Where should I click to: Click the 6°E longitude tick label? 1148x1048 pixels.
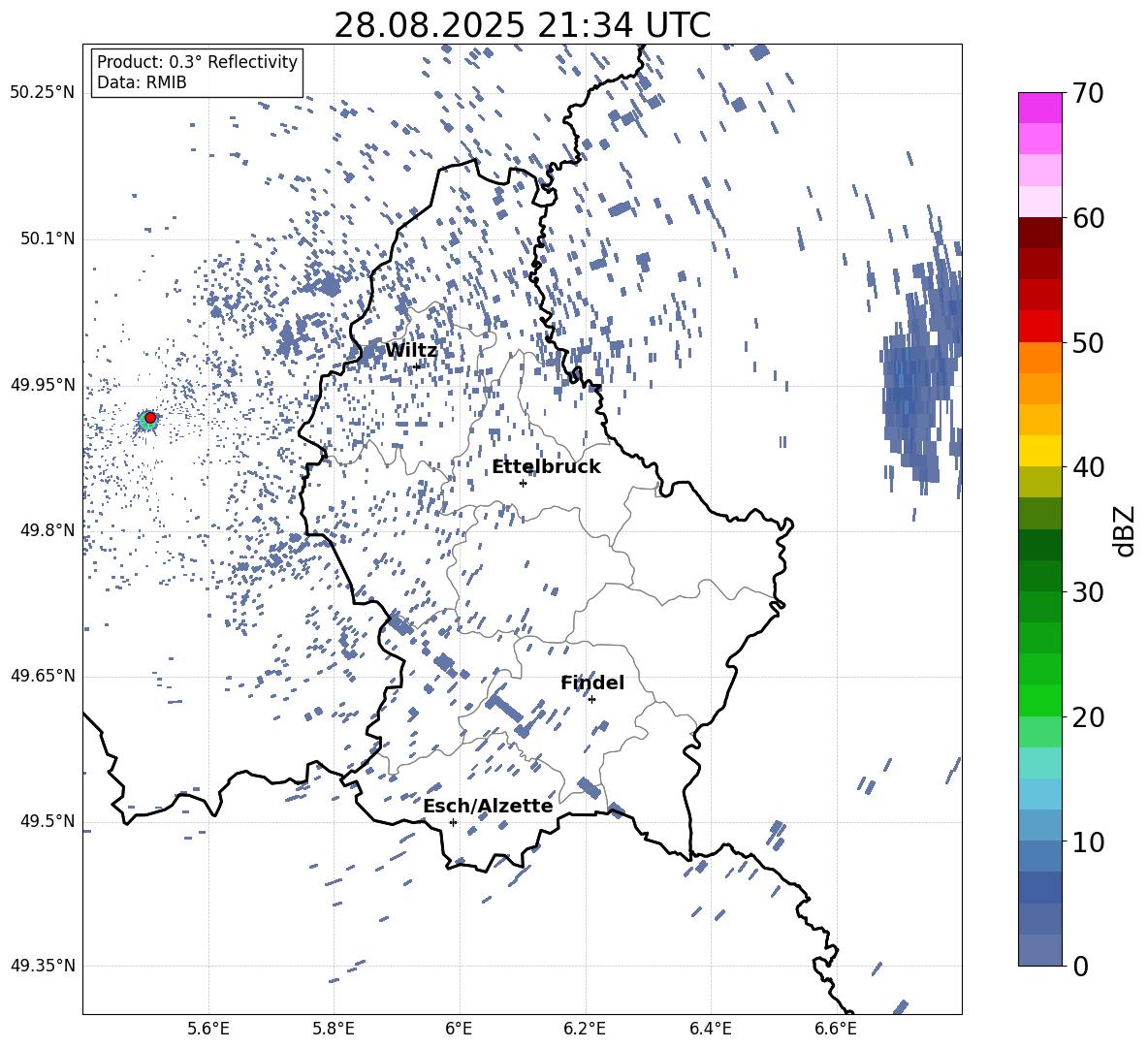[x=459, y=1029]
